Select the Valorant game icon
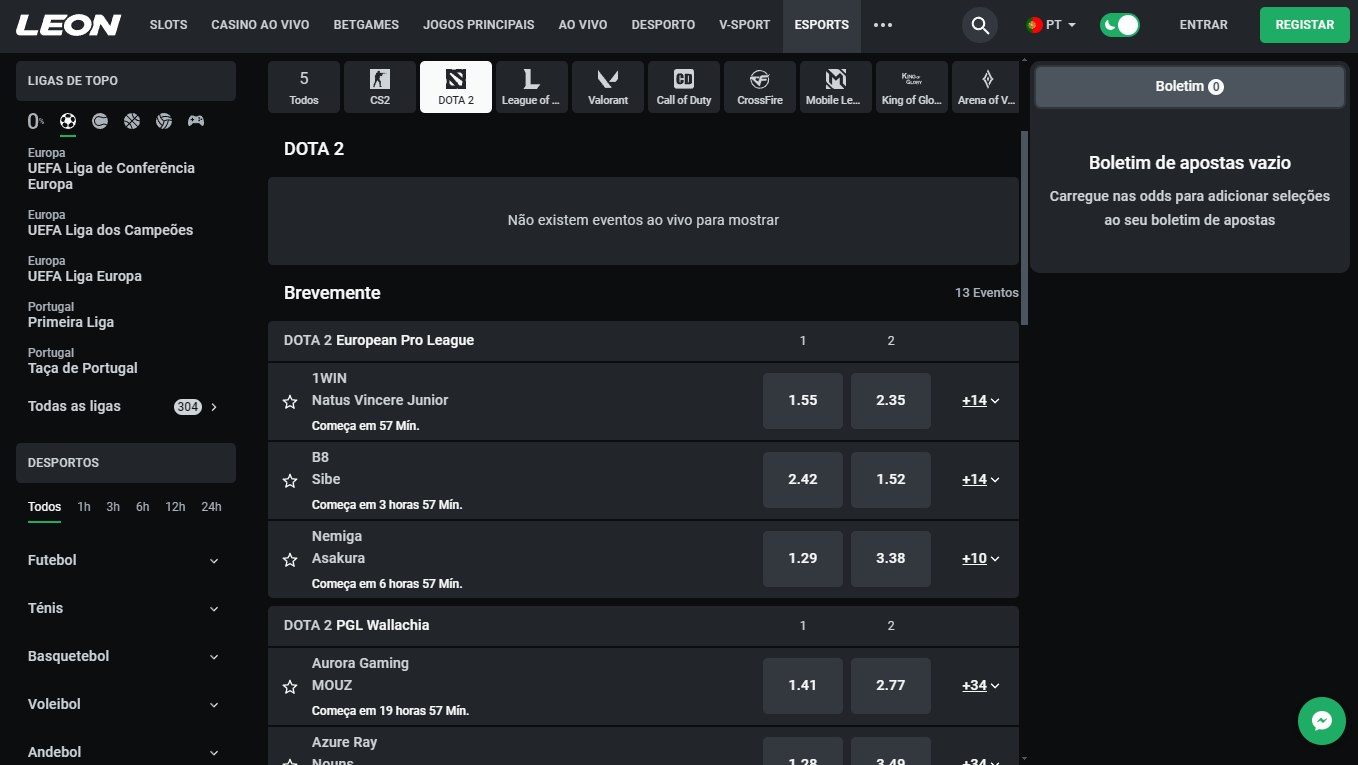 point(608,87)
